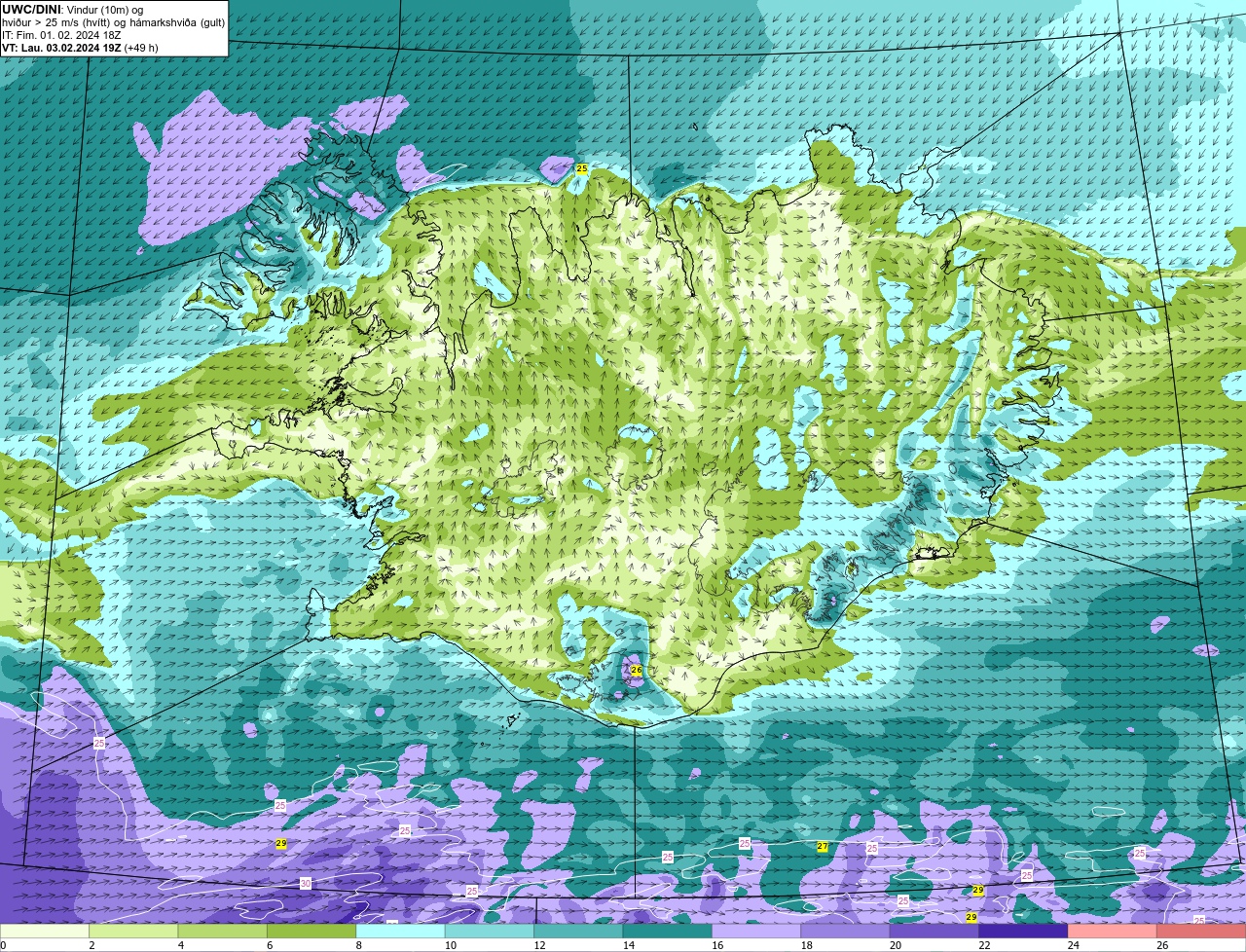The height and width of the screenshot is (952, 1246).
Task: Click the white 30 contour label
Action: pos(306,884)
